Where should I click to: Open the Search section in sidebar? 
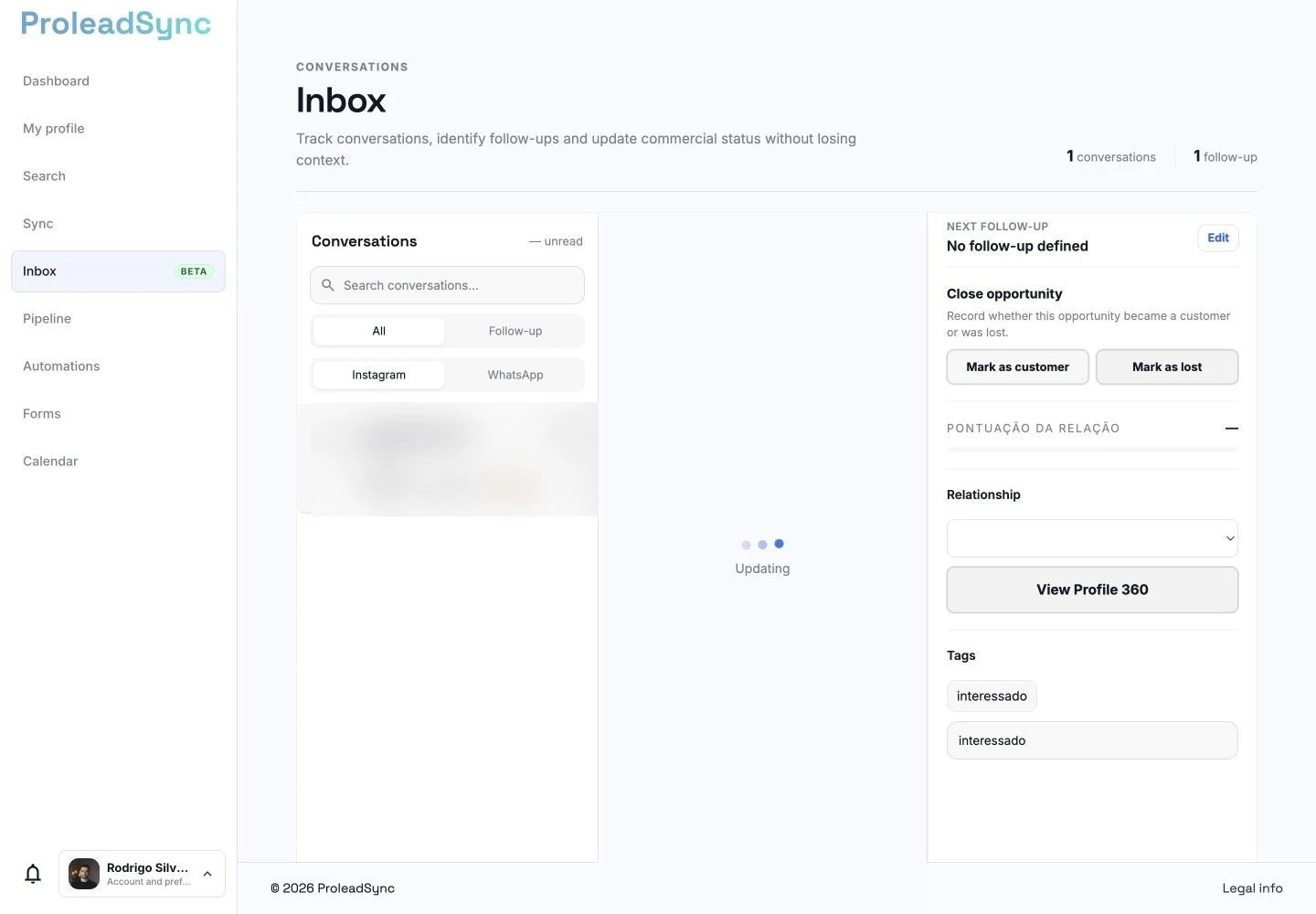44,176
